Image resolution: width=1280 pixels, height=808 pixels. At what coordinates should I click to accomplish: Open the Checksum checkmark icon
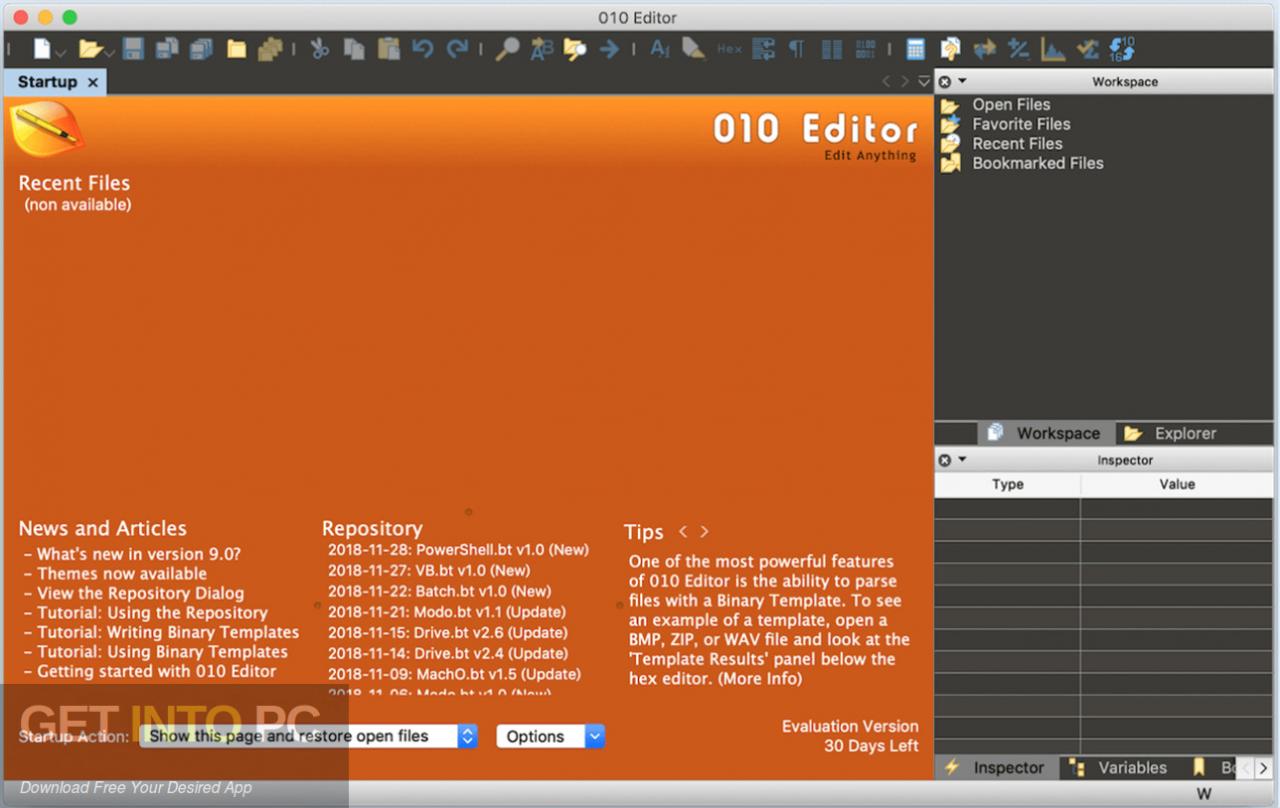[1087, 48]
